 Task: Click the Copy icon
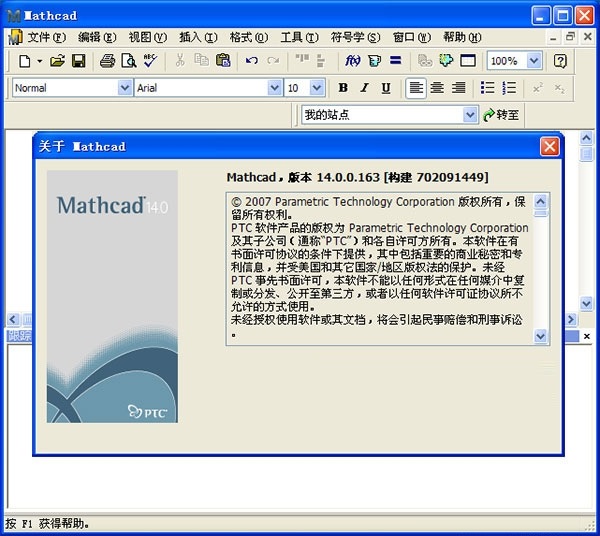pyautogui.click(x=201, y=60)
